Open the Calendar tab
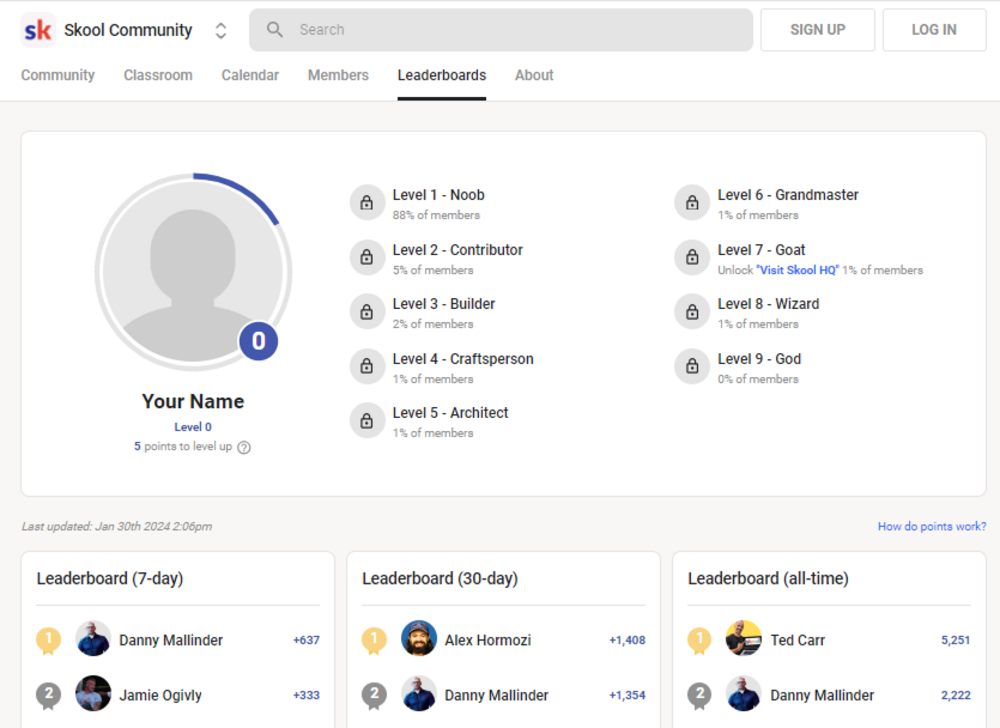1000x728 pixels. coord(250,75)
